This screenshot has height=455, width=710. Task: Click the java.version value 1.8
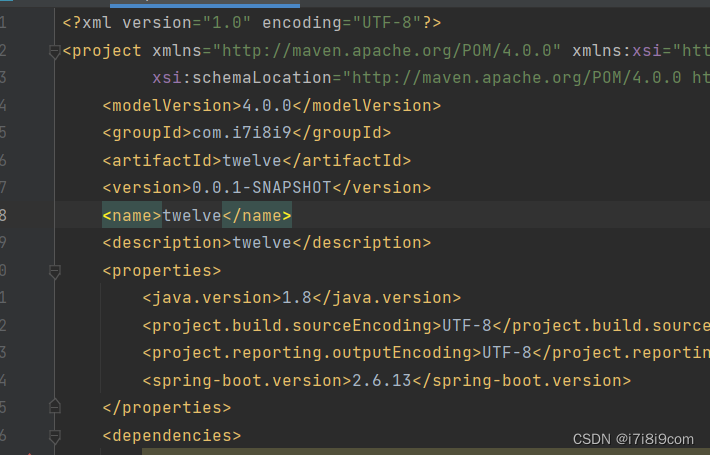tap(297, 298)
